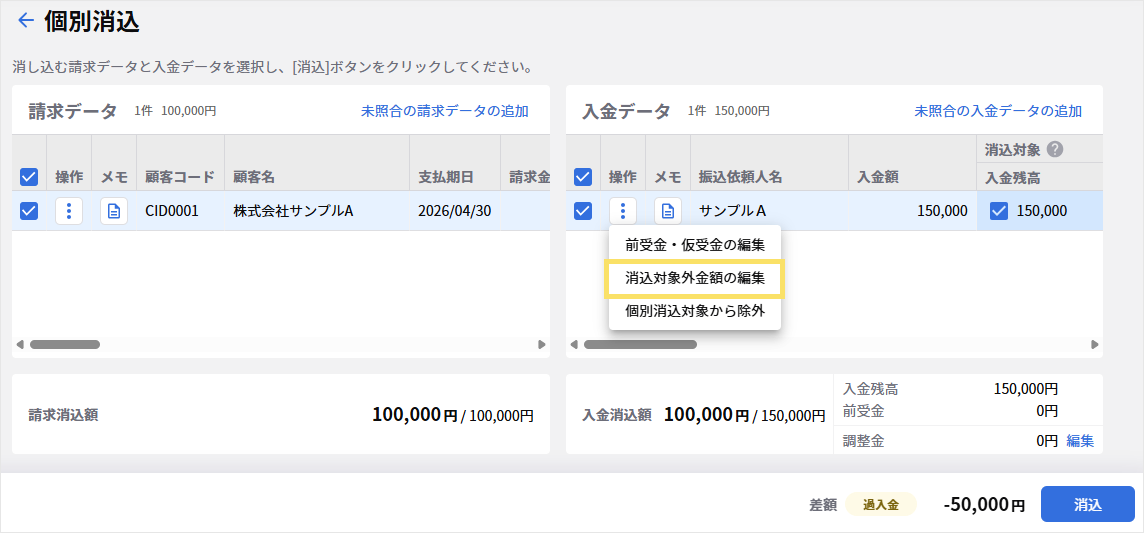Viewport: 1144px width, 533px height.
Task: Click right scroll arrow under 入金データ table
Action: coord(1094,344)
